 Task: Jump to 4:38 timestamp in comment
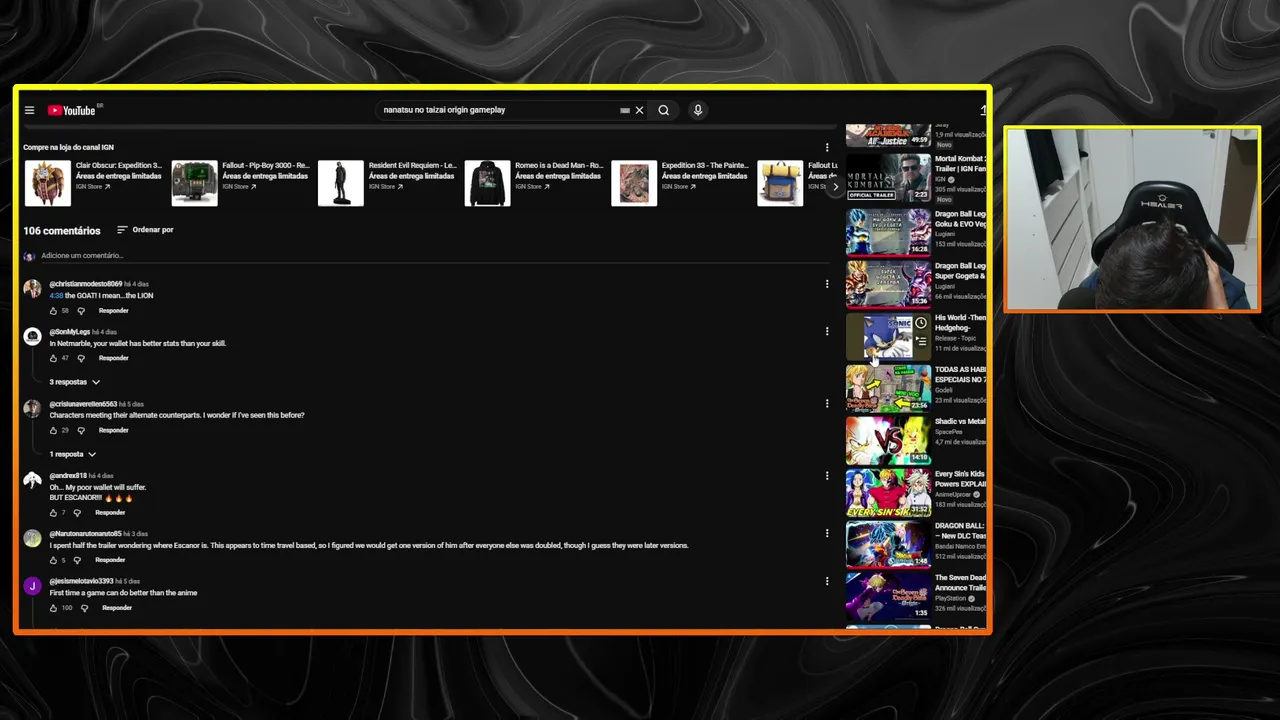click(56, 296)
